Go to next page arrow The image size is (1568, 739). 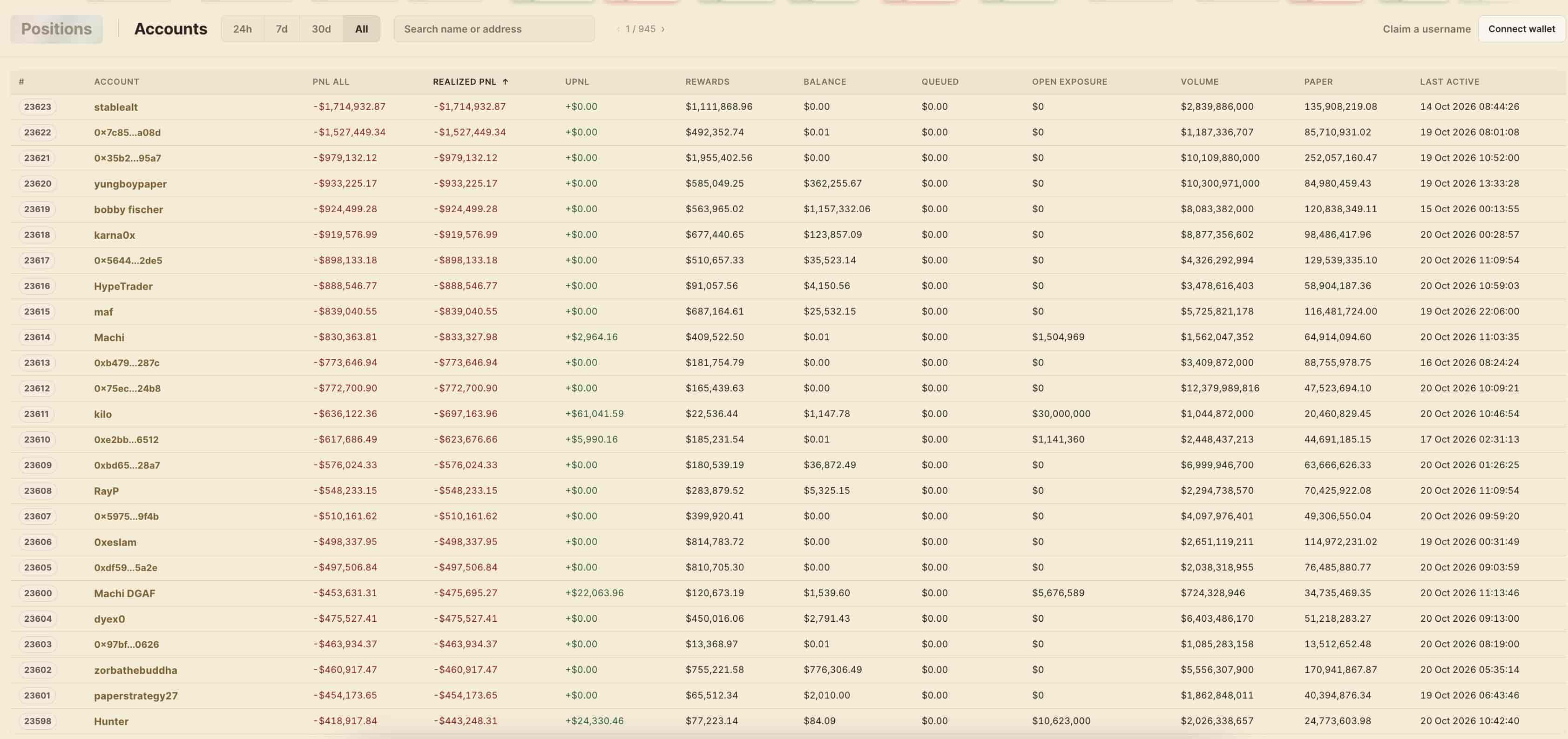tap(663, 28)
